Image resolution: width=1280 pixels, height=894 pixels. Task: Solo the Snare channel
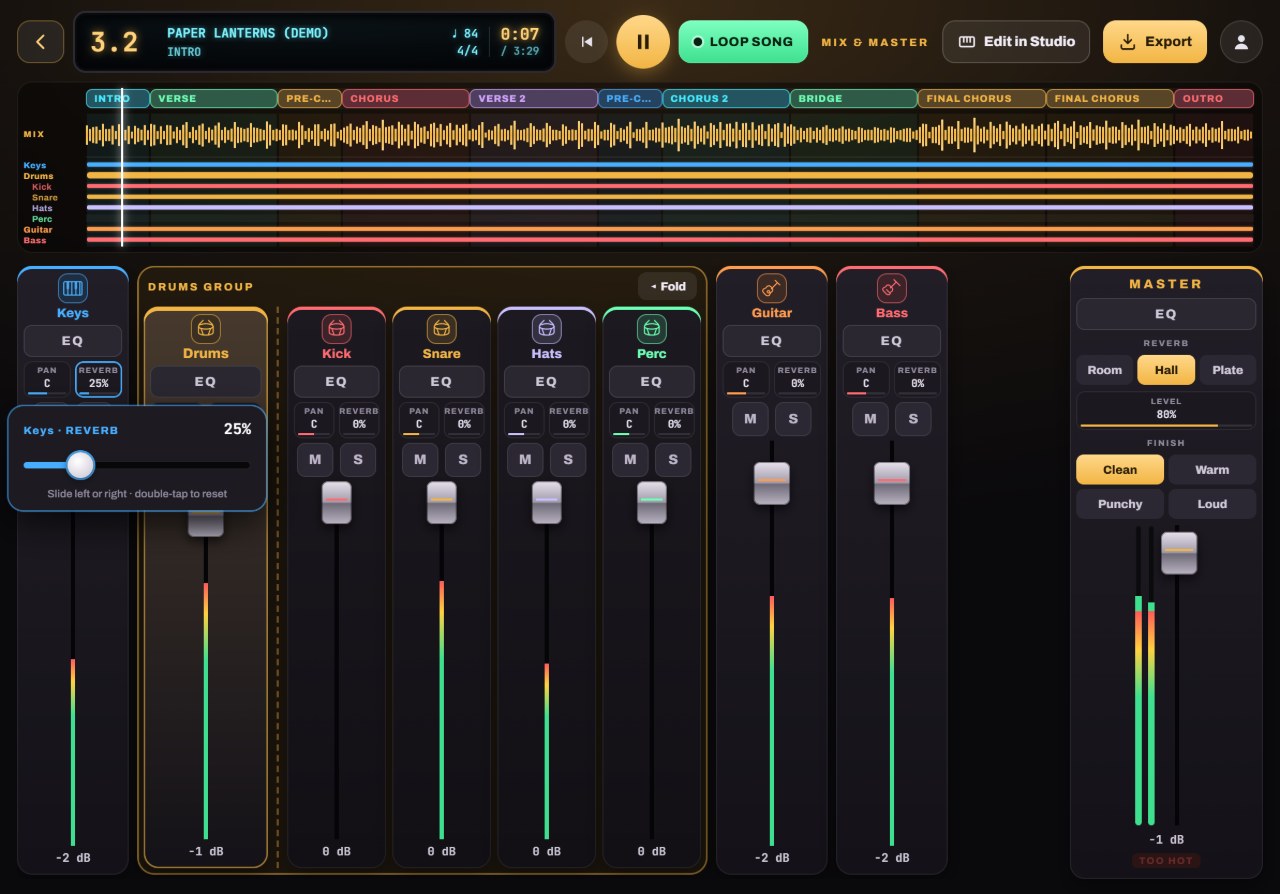click(x=463, y=460)
